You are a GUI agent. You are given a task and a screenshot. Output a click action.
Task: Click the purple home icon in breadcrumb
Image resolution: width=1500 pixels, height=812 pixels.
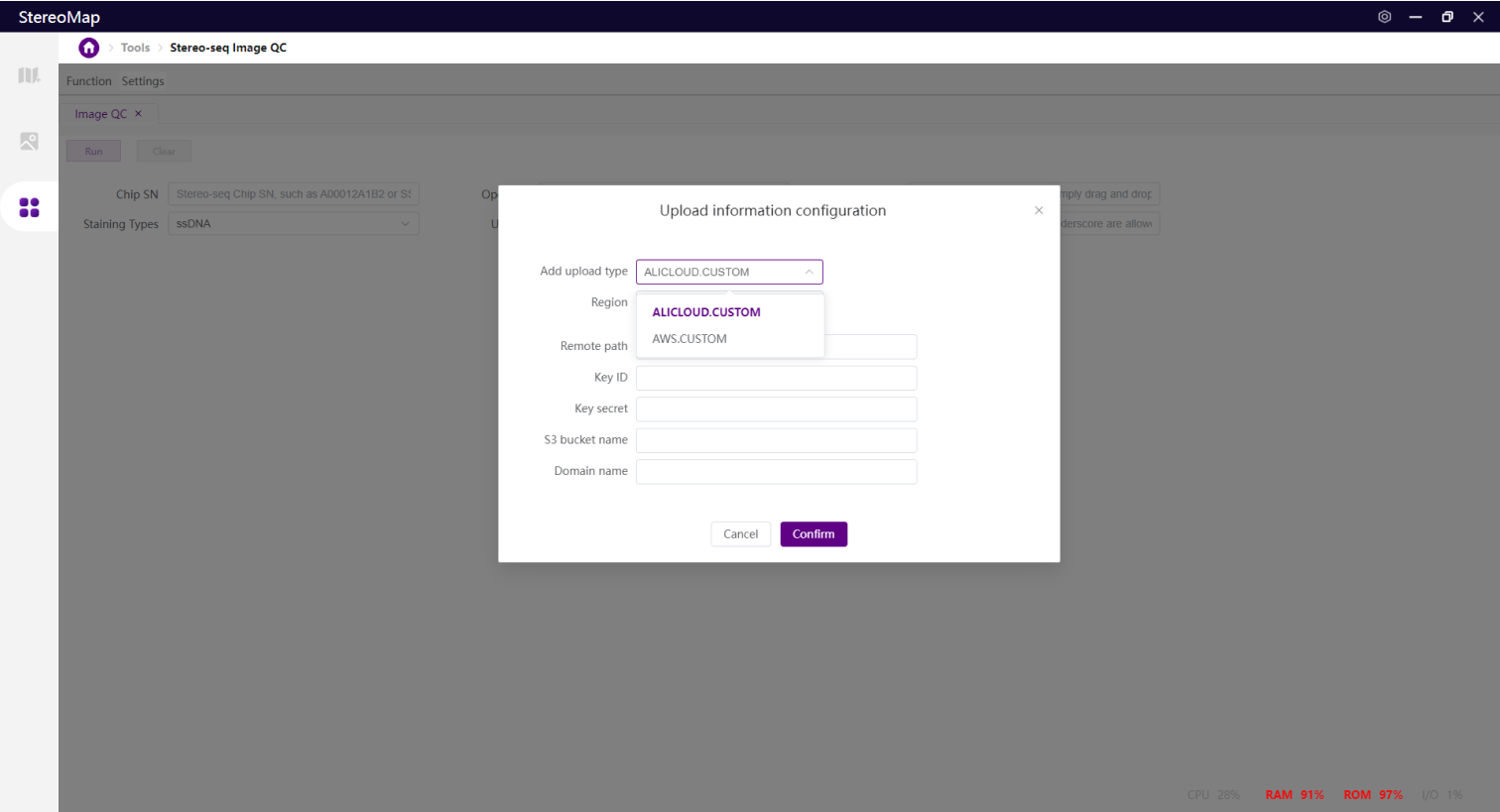pos(89,48)
